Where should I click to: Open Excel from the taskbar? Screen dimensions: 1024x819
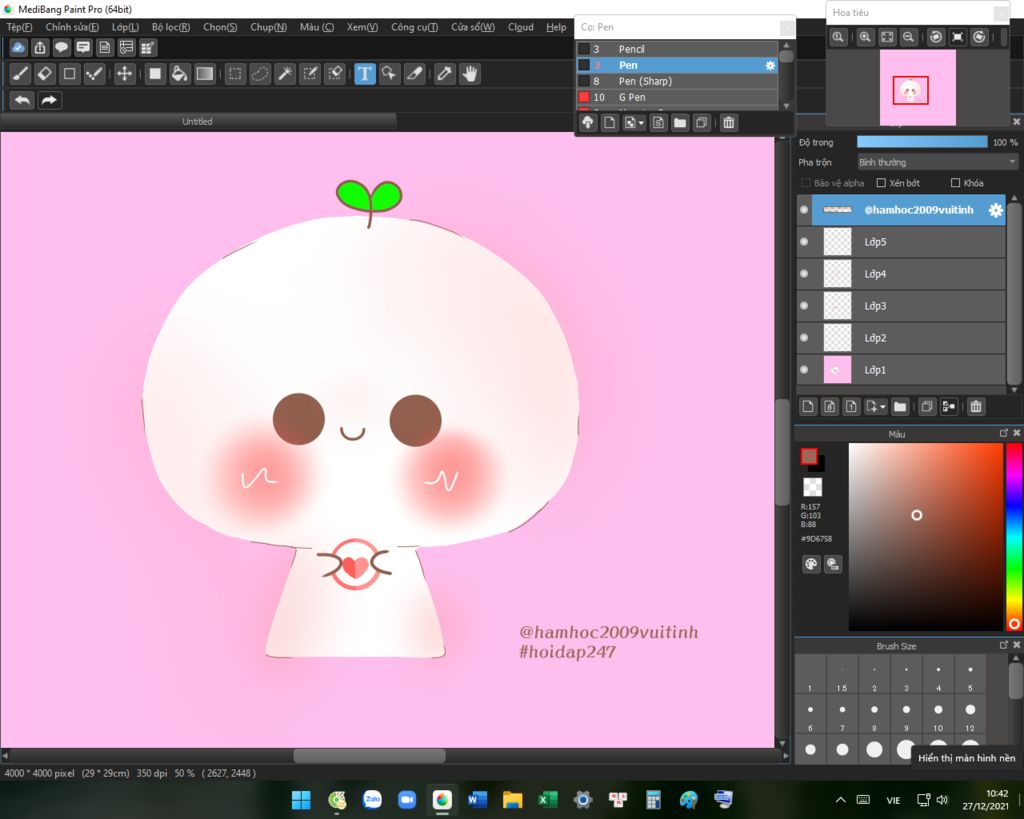click(x=547, y=799)
